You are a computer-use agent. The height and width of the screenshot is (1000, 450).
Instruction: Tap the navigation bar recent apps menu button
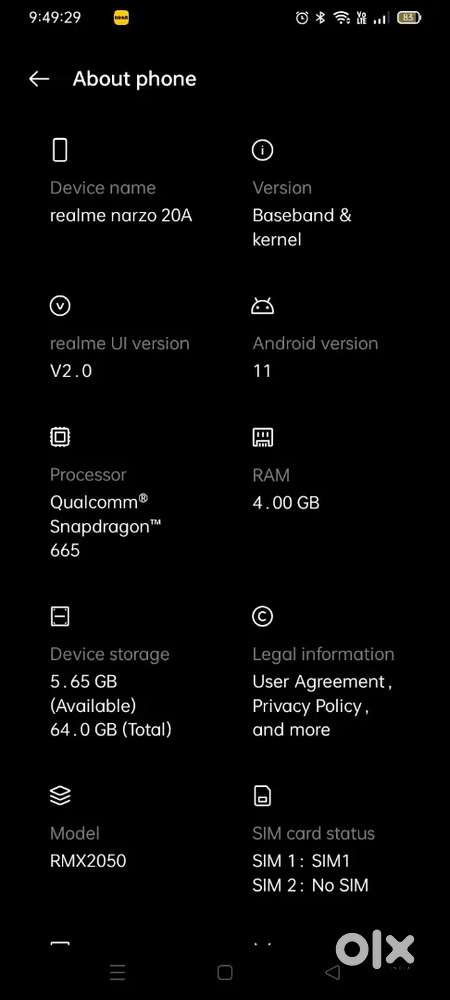[x=117, y=972]
